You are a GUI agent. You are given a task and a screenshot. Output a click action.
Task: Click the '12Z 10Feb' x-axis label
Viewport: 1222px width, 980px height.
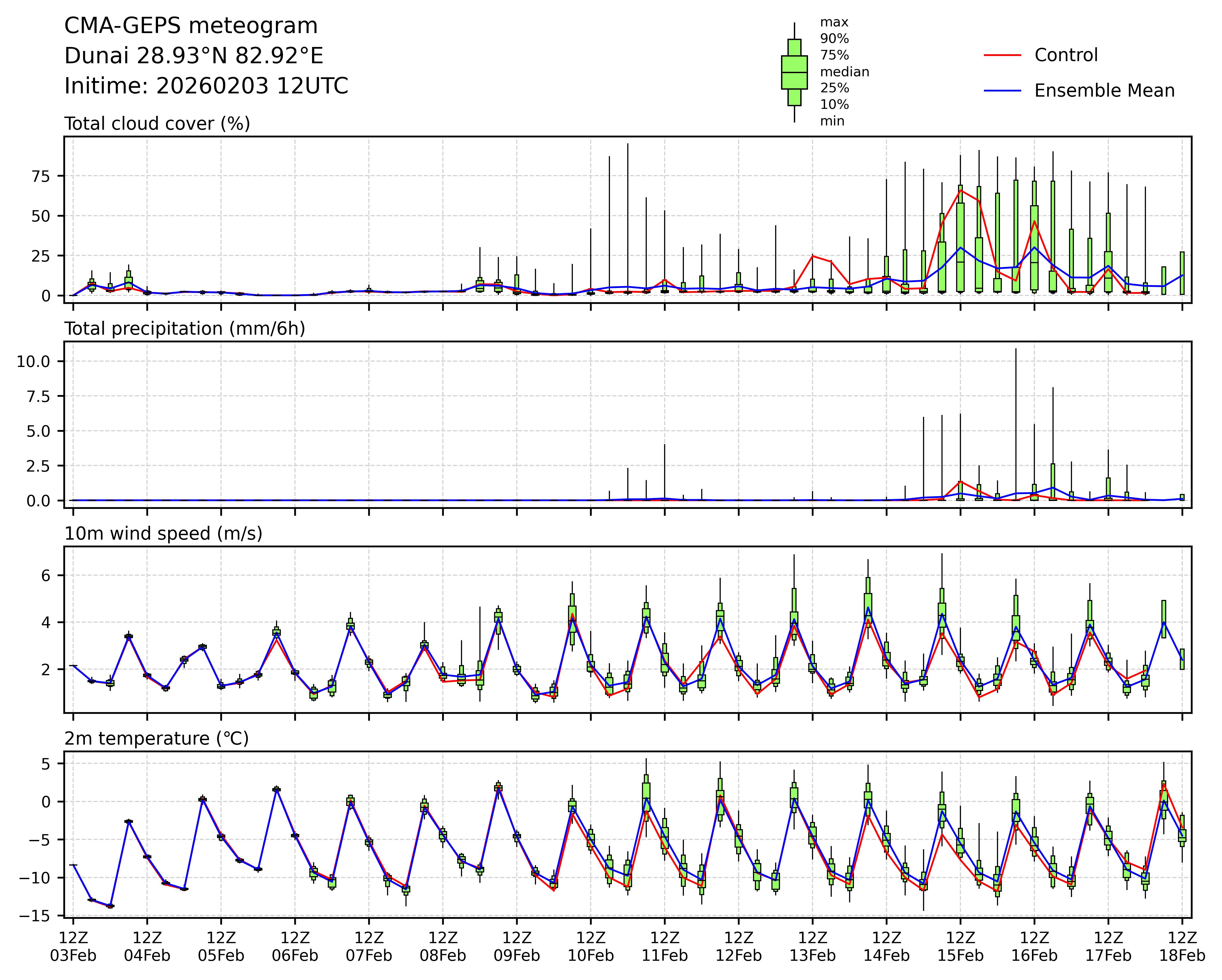point(591,947)
